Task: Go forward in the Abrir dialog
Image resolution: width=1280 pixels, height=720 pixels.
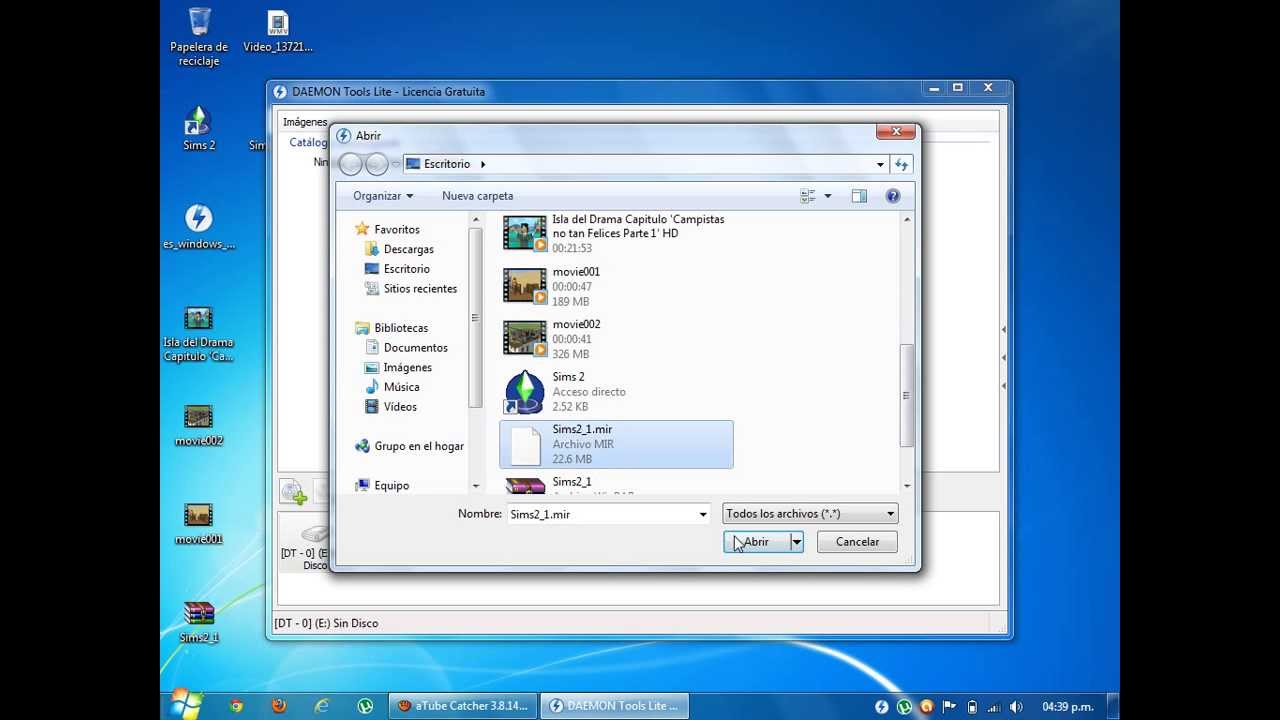Action: 377,164
